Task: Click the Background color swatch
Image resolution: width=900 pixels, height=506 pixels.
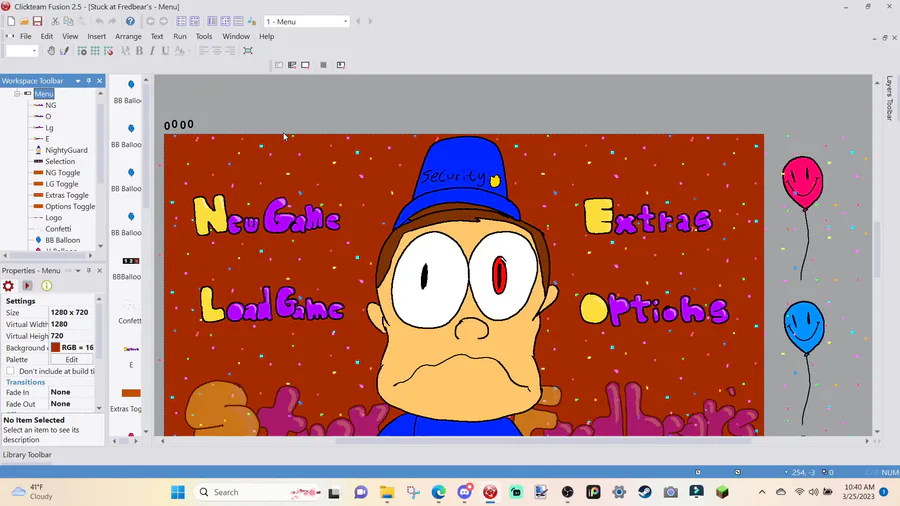Action: [56, 347]
